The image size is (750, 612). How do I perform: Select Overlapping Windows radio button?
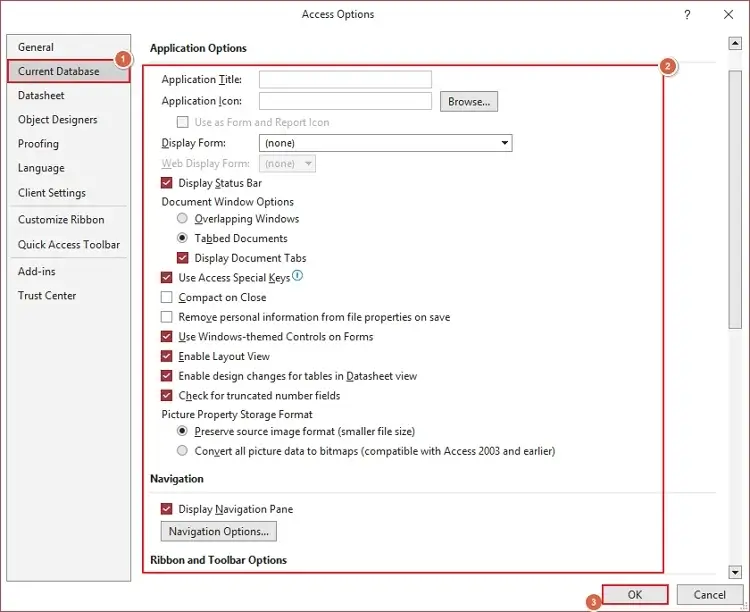pos(182,218)
